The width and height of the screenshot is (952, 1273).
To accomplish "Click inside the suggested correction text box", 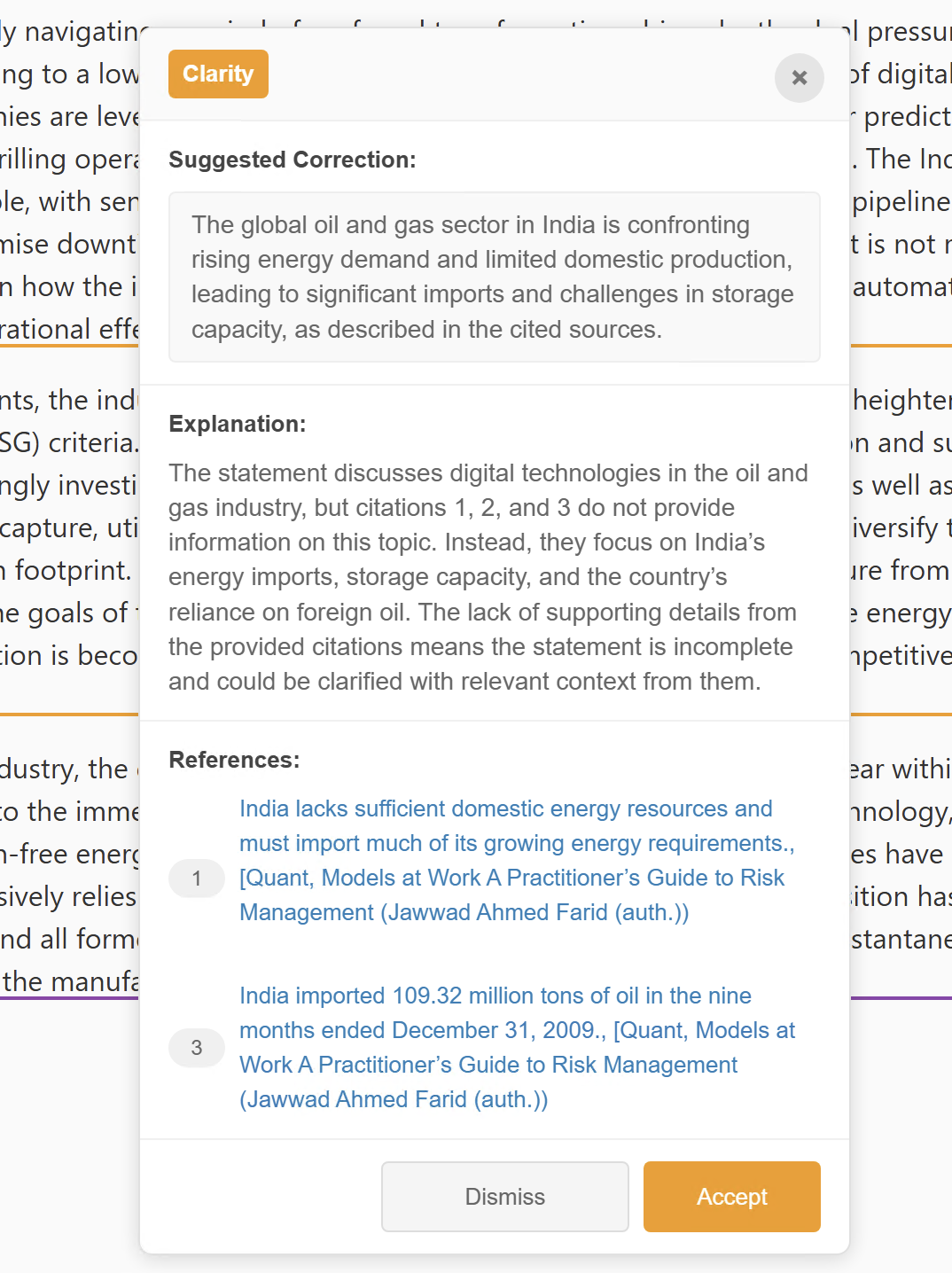I will (x=494, y=277).
